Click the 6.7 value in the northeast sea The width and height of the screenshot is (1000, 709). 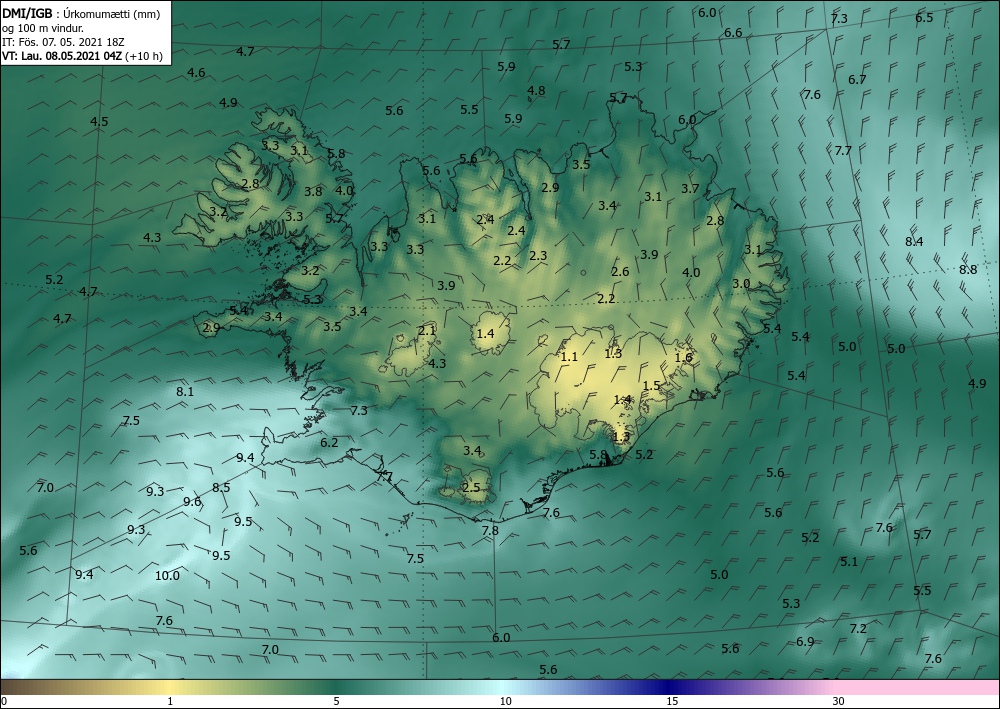coord(857,80)
